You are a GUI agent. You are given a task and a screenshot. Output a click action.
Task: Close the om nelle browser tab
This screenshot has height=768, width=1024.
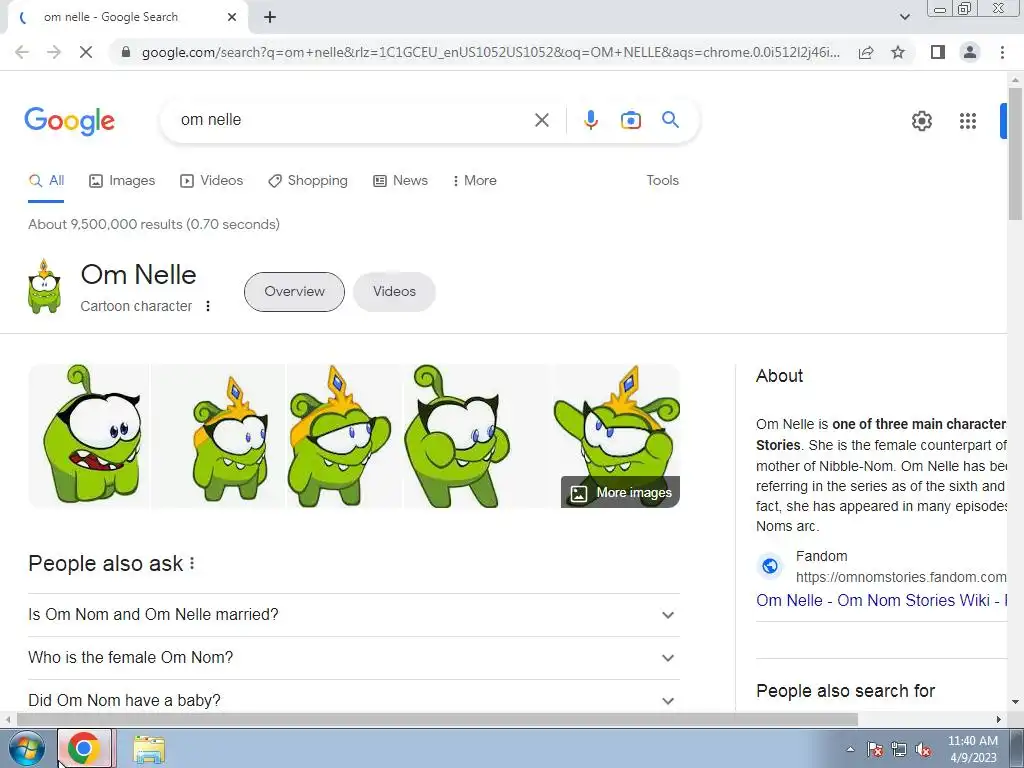(232, 17)
